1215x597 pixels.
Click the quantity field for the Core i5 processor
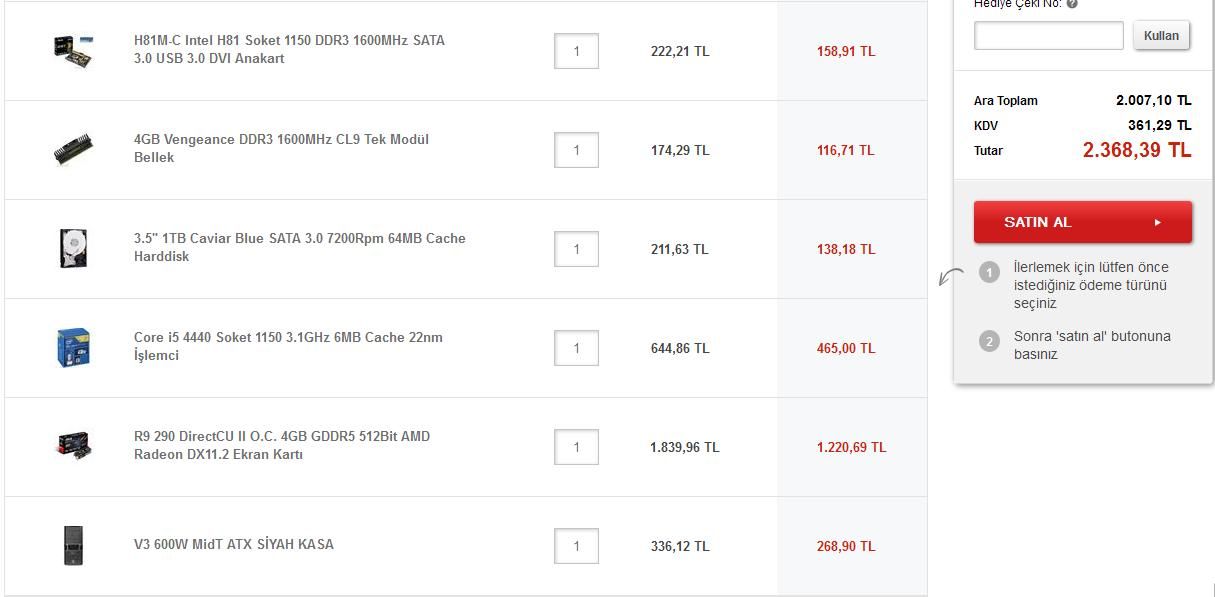(576, 348)
